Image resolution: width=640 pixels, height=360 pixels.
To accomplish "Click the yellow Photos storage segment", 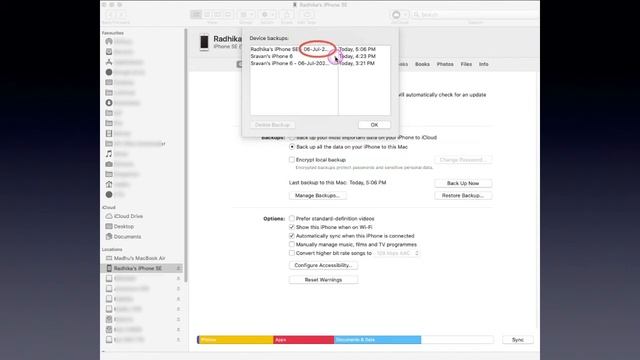I will (236, 340).
